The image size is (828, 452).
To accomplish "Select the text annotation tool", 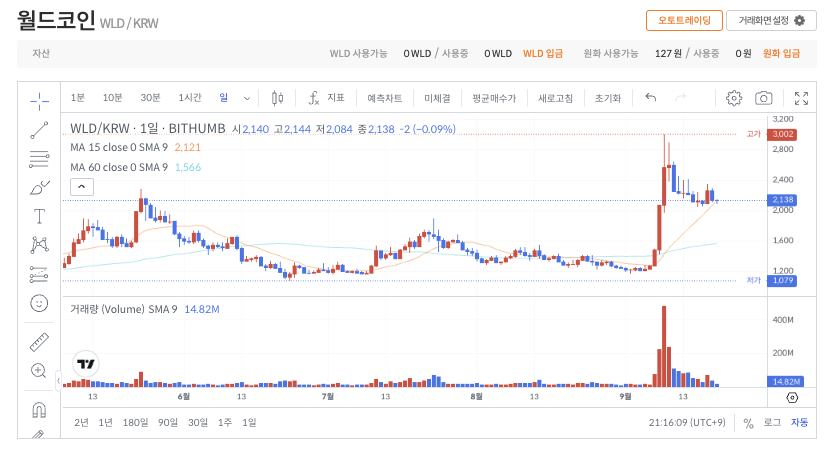I will click(39, 216).
